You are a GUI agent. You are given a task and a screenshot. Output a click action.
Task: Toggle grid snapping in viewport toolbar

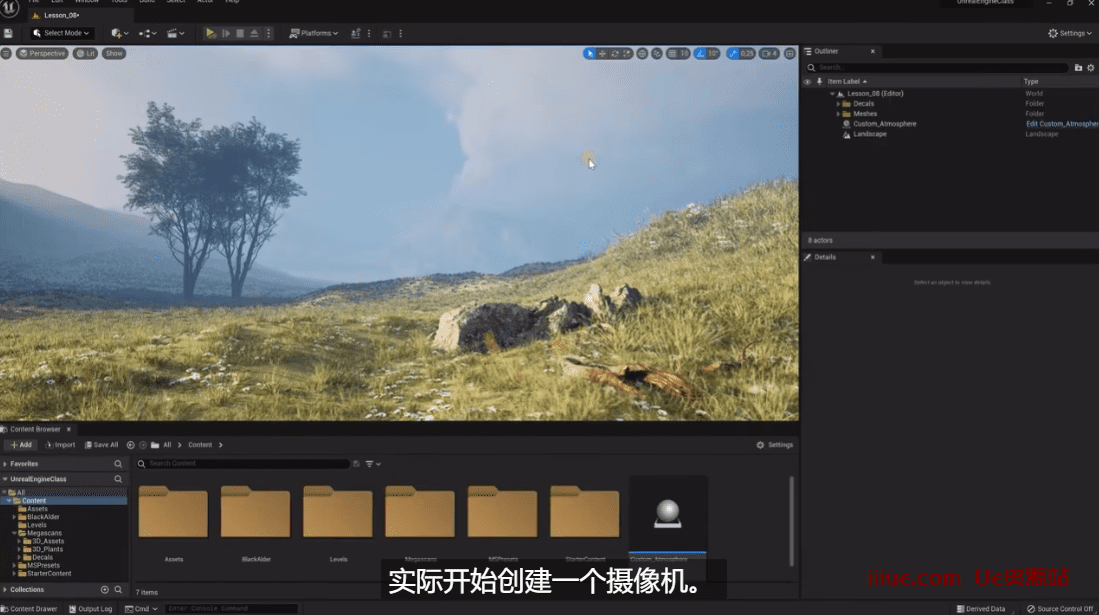(x=670, y=54)
